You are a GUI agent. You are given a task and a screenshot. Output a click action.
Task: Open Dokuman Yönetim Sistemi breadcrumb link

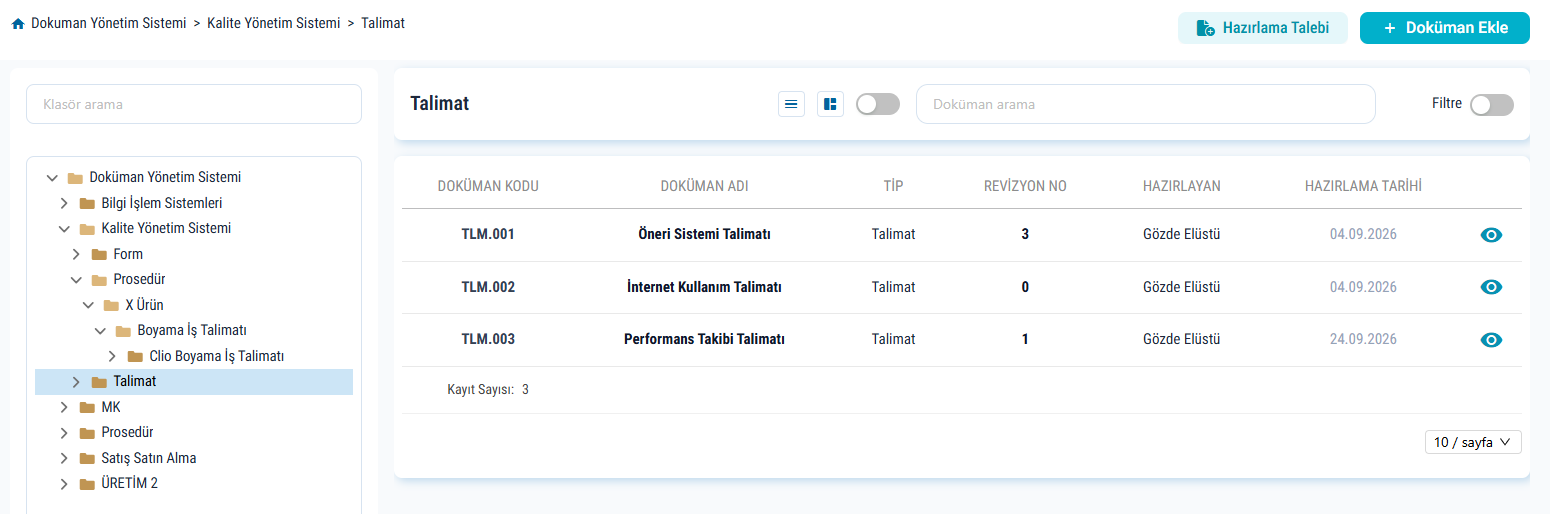click(109, 22)
